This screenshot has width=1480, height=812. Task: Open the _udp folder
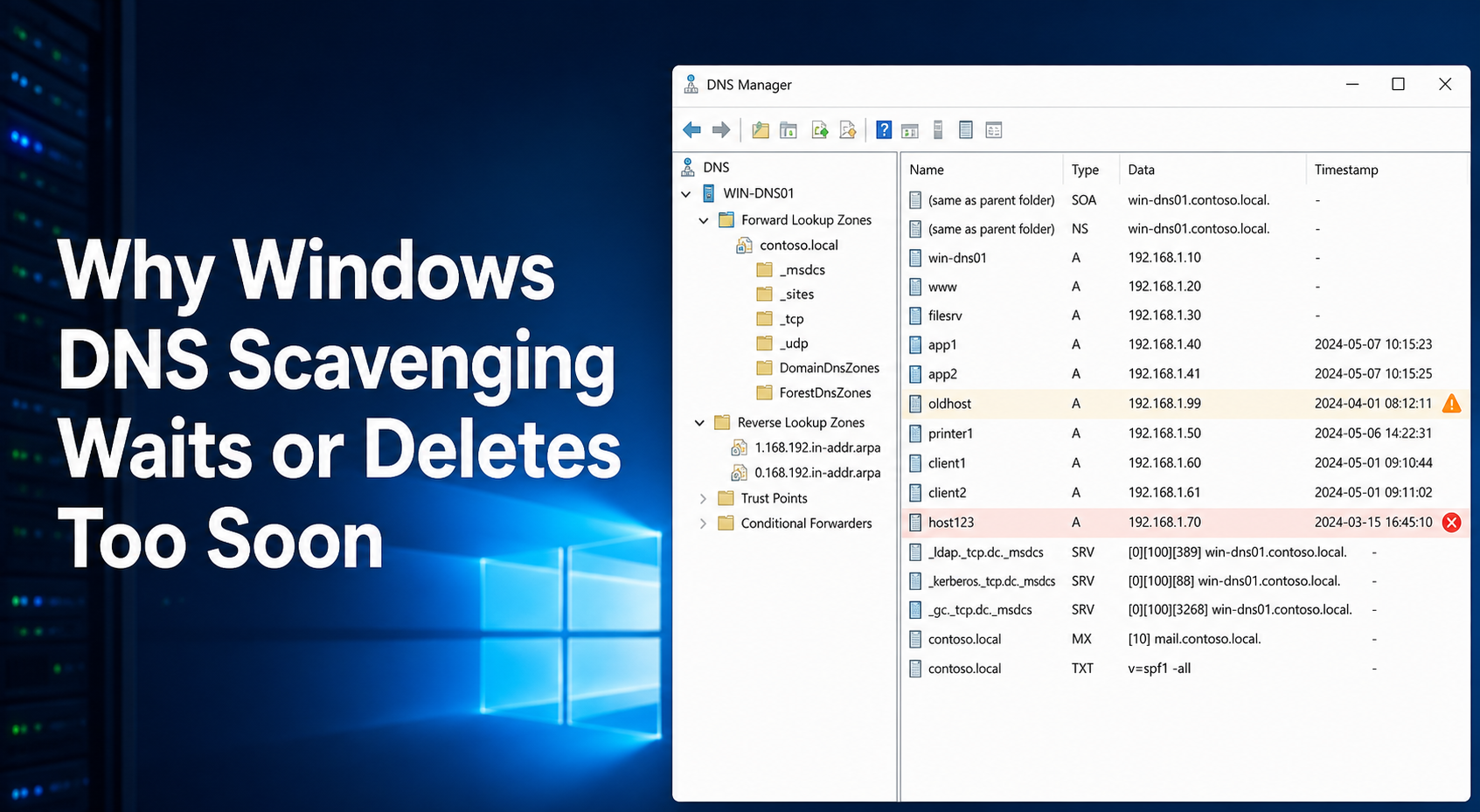[x=794, y=344]
